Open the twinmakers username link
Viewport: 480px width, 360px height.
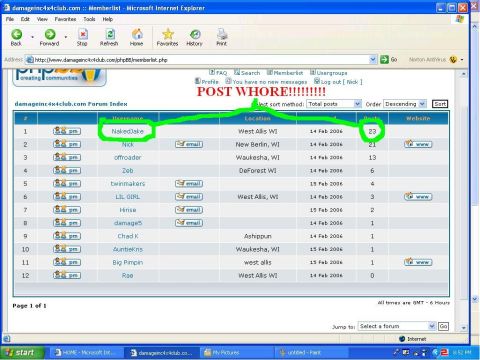pos(128,184)
